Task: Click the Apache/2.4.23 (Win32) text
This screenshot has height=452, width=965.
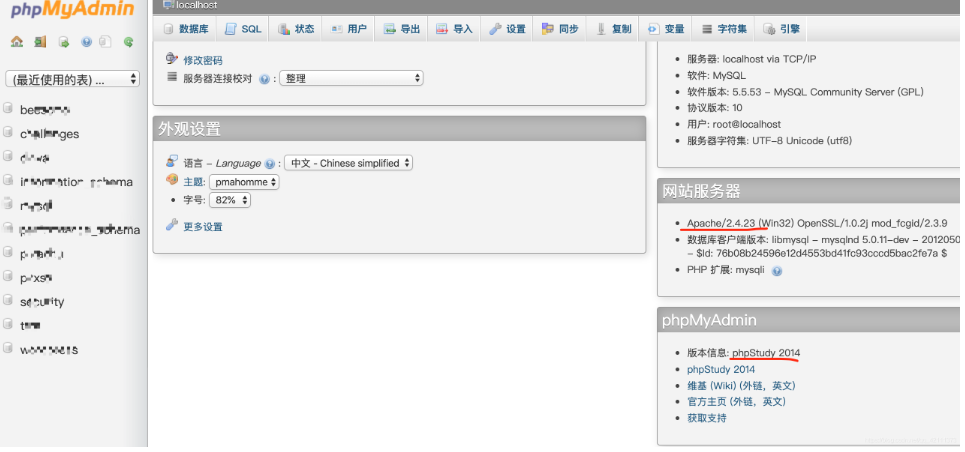Action: pyautogui.click(x=741, y=223)
